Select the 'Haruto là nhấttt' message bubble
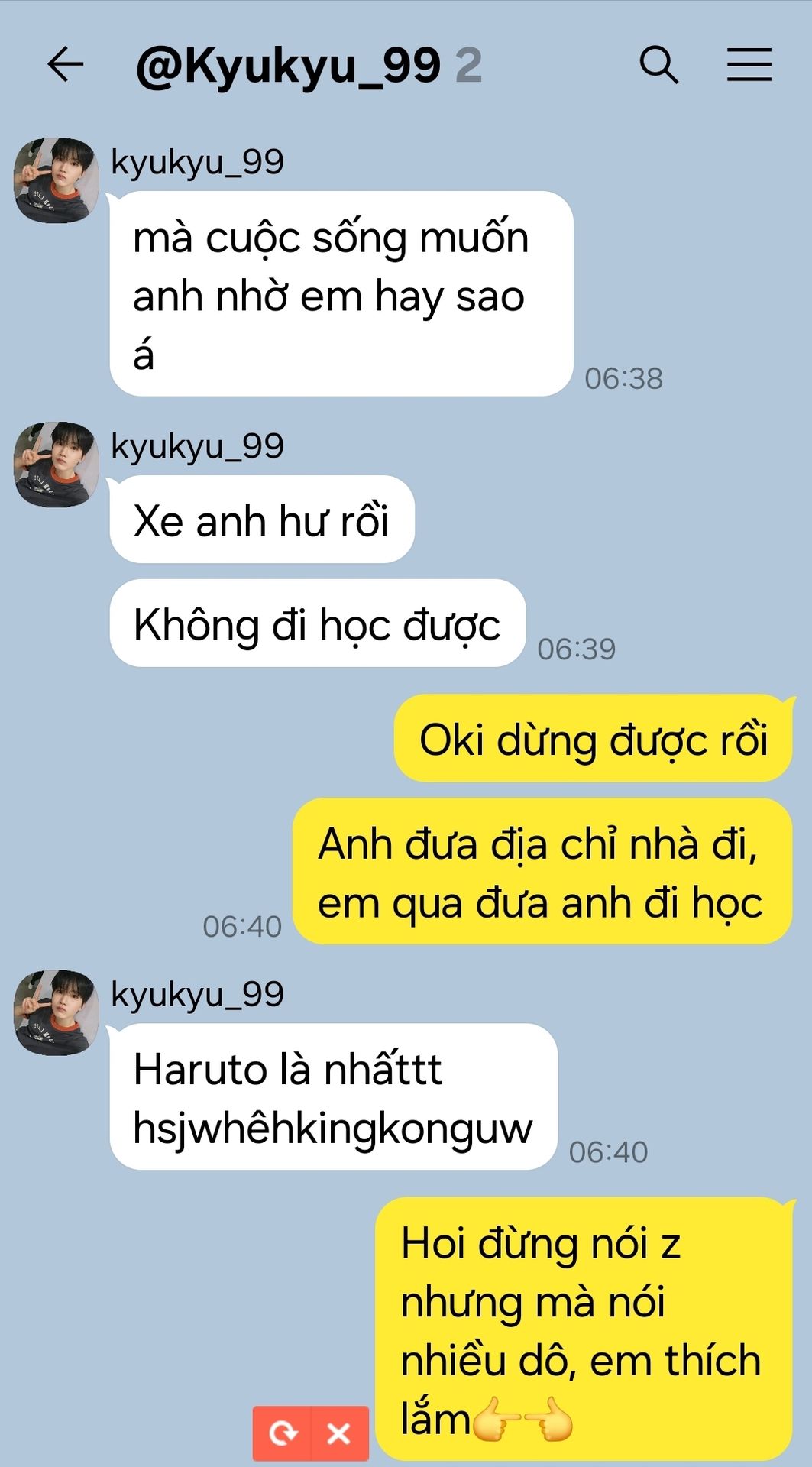Viewport: 812px width, 1467px height. click(334, 1096)
